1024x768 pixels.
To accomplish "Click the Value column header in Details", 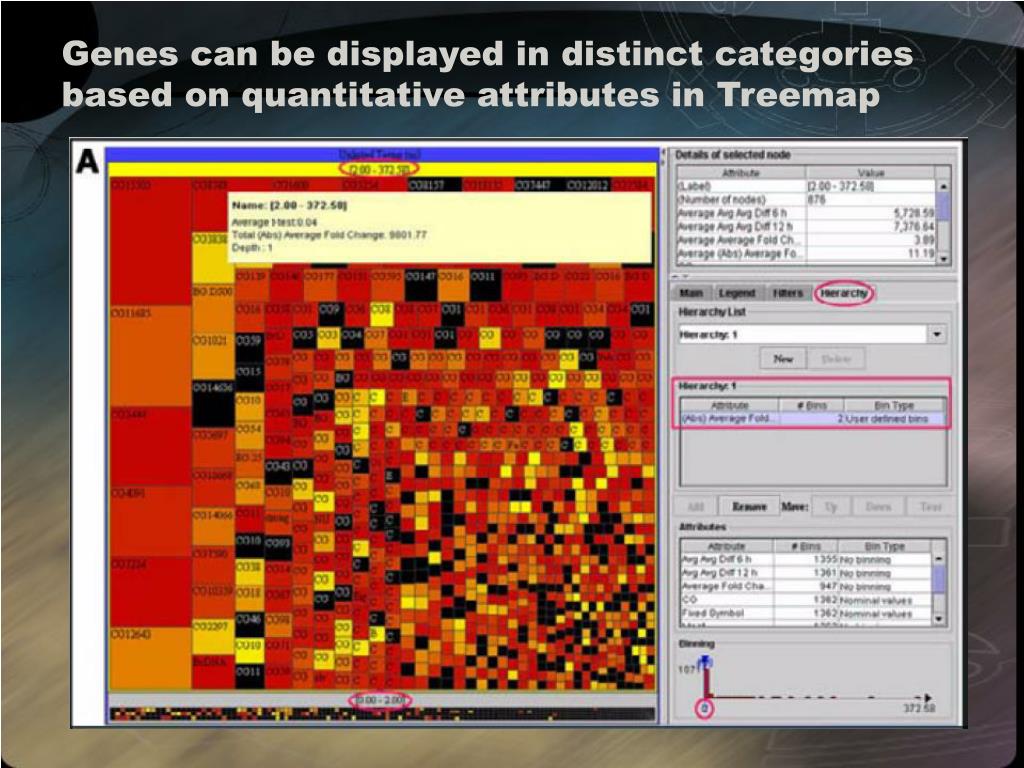I will tap(871, 173).
